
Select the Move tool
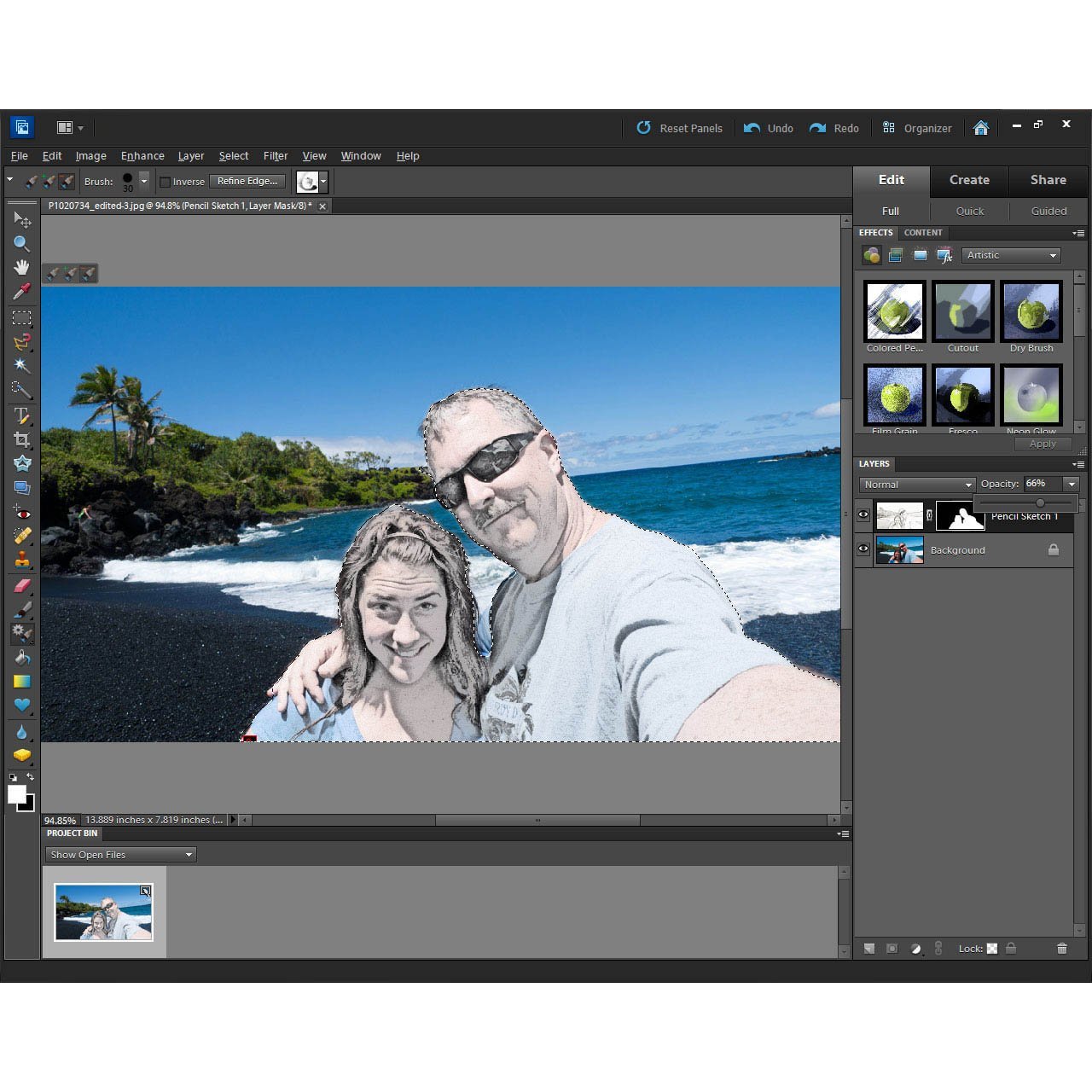[22, 219]
